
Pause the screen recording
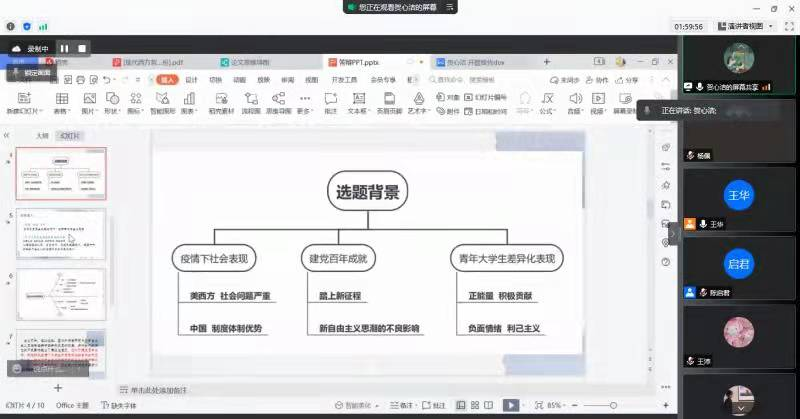click(x=64, y=48)
